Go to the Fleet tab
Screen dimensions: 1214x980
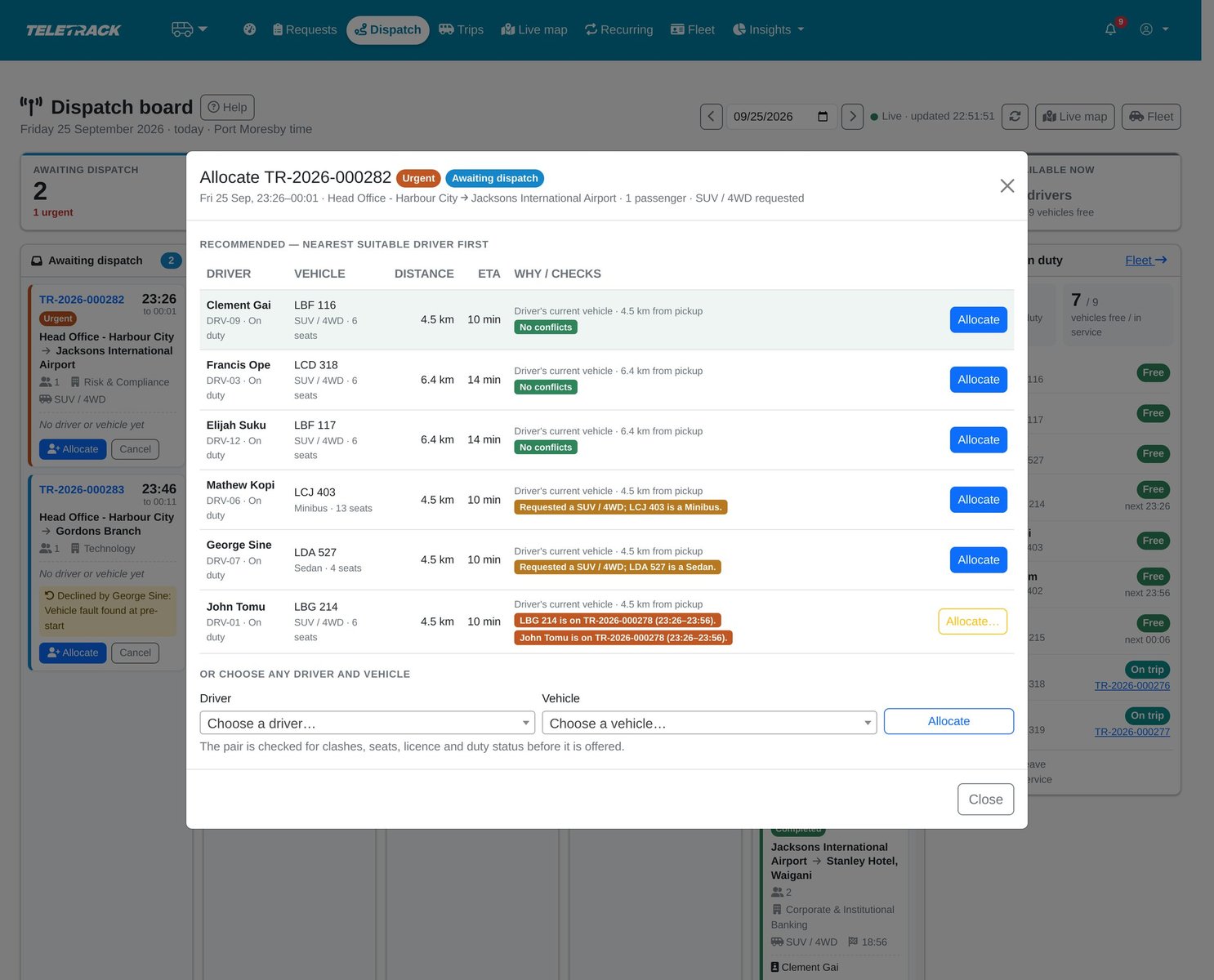(693, 29)
